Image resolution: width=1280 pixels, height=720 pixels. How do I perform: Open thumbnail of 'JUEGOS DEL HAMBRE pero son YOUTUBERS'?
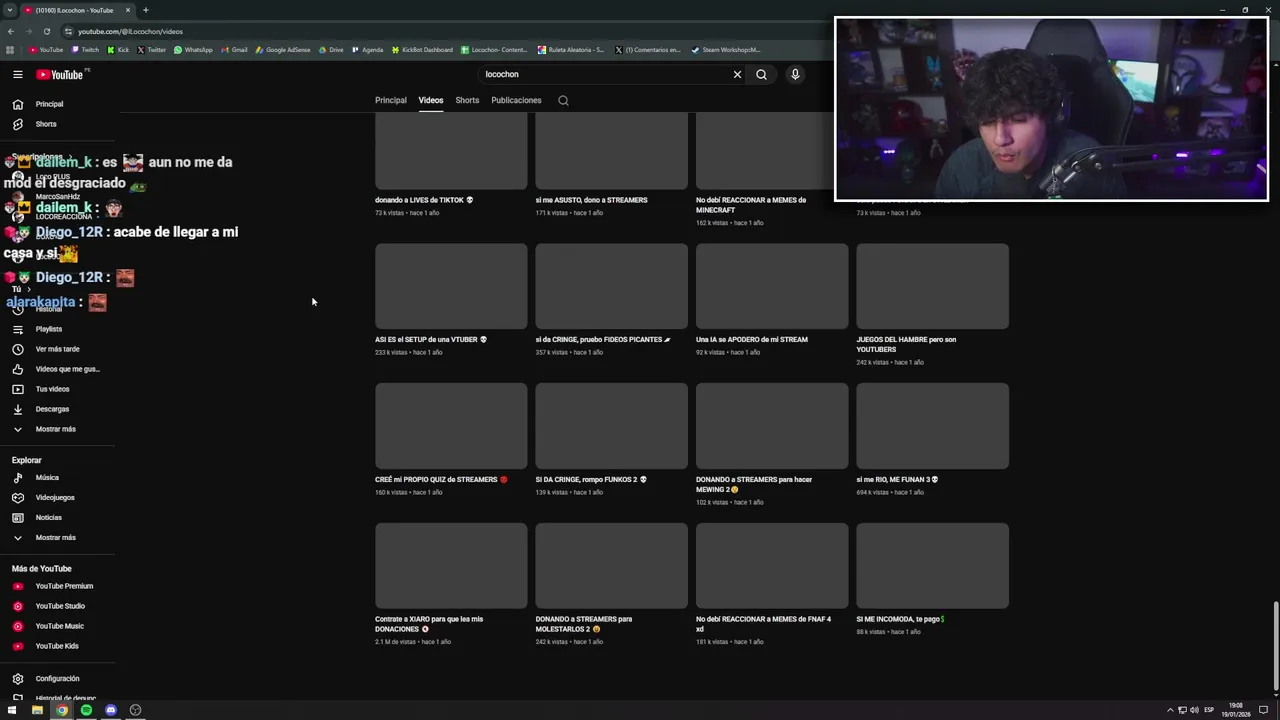point(932,286)
